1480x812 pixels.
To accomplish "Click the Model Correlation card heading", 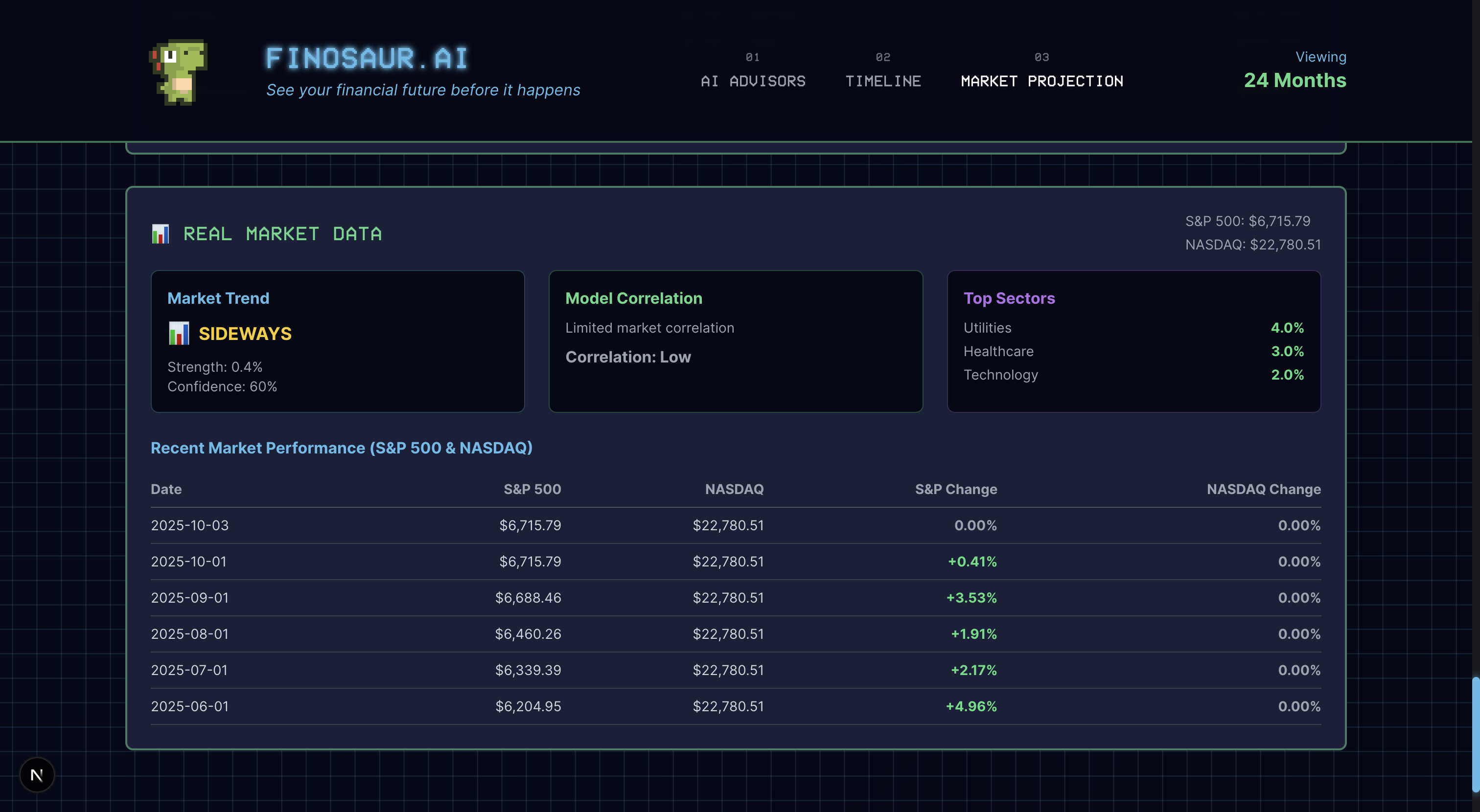I will [633, 298].
